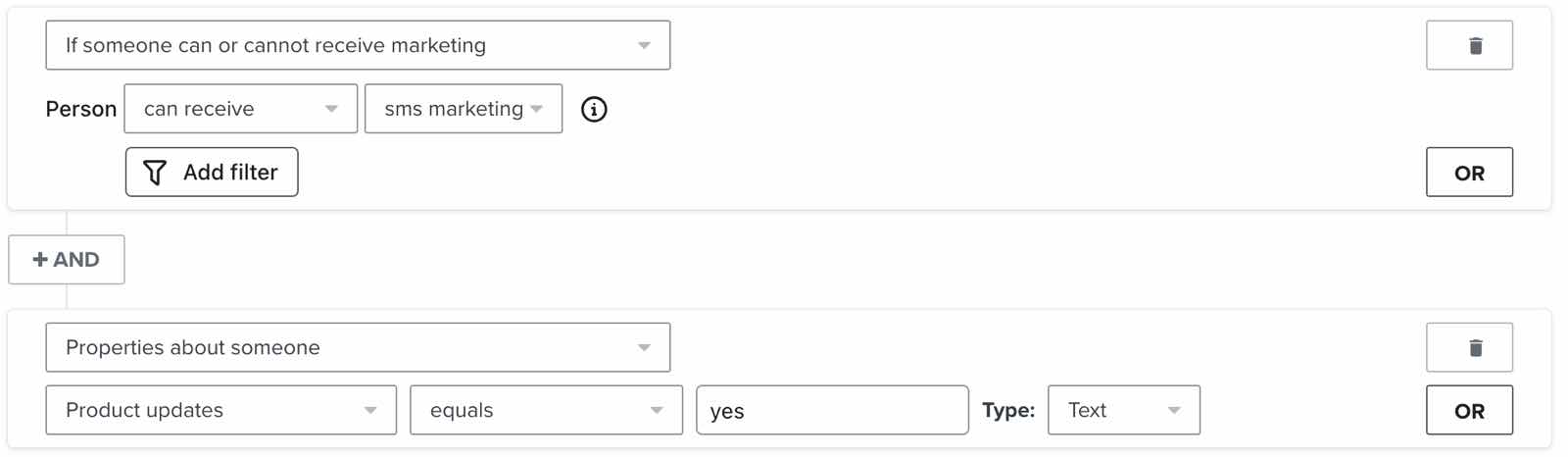
Task: Open the 'If someone can or cannot receive marketing' dropdown
Action: (358, 46)
